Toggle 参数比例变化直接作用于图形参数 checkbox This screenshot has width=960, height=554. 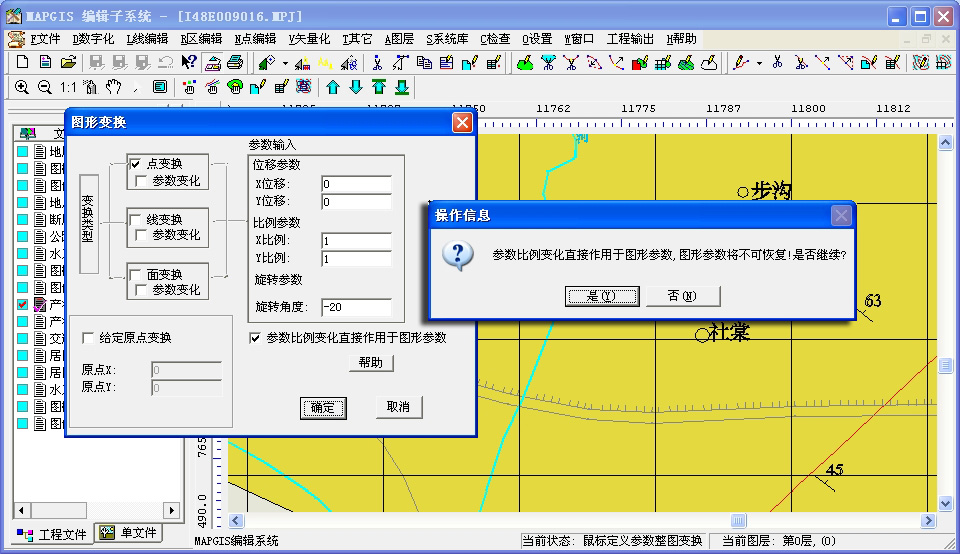(x=255, y=338)
